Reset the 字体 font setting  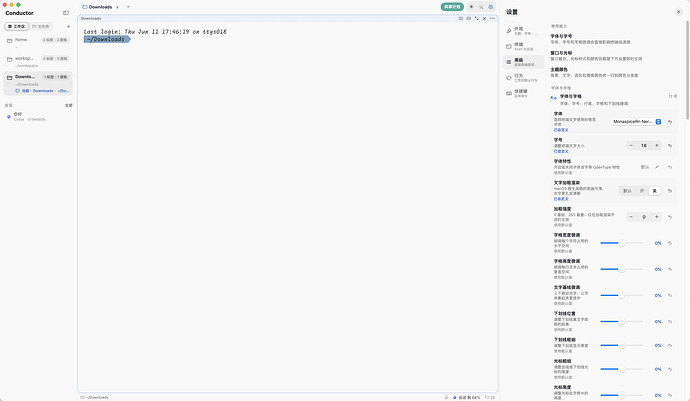[x=670, y=122]
